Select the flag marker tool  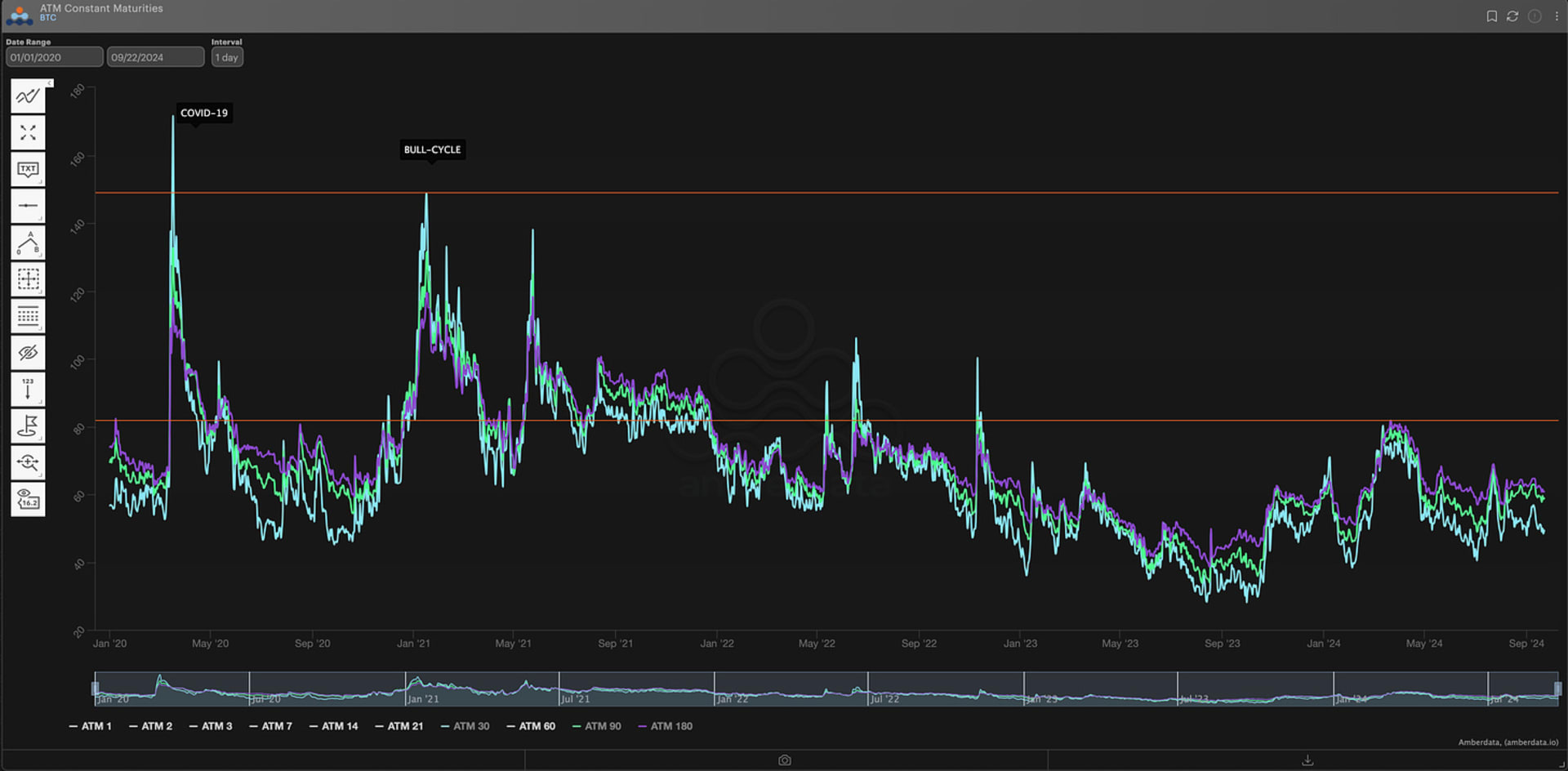point(28,426)
